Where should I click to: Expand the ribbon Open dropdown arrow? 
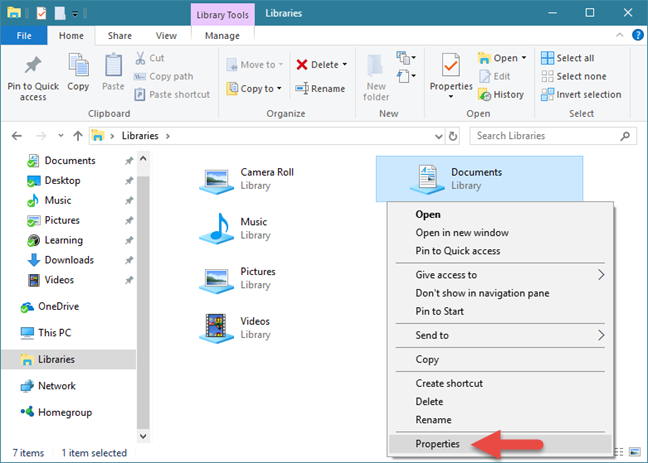[x=524, y=58]
